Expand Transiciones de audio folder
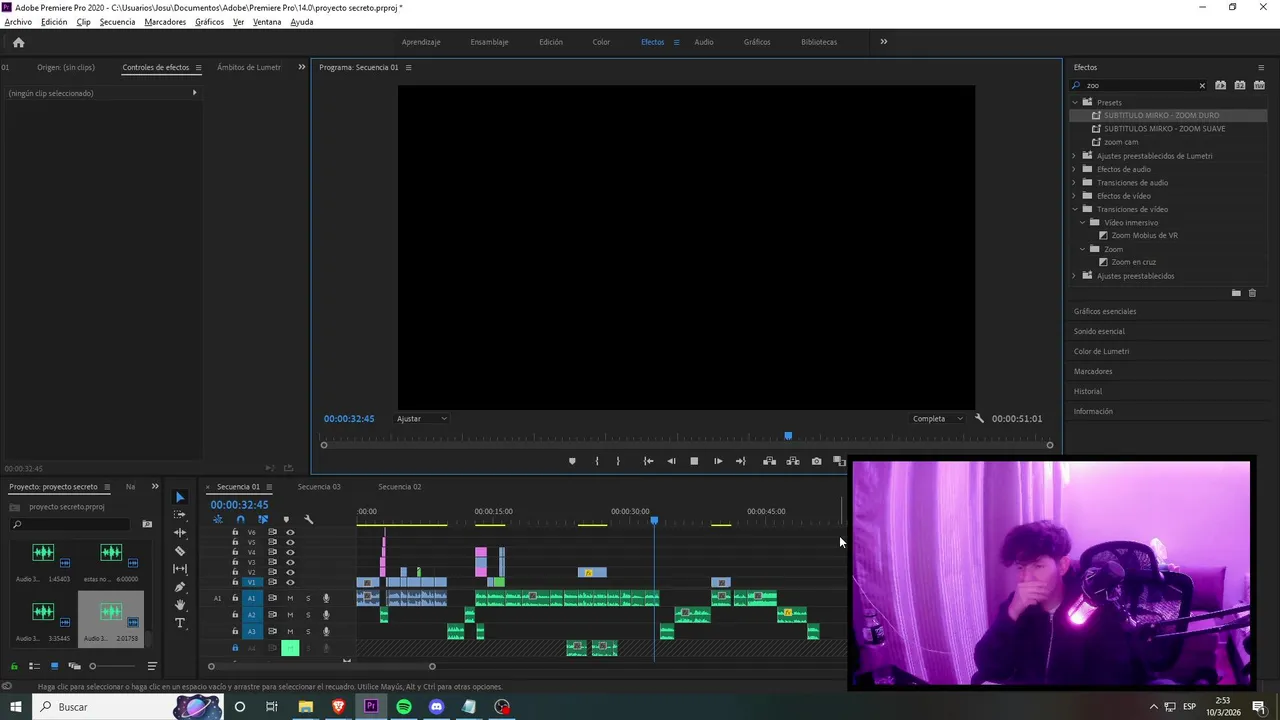1280x720 pixels. tap(1075, 183)
